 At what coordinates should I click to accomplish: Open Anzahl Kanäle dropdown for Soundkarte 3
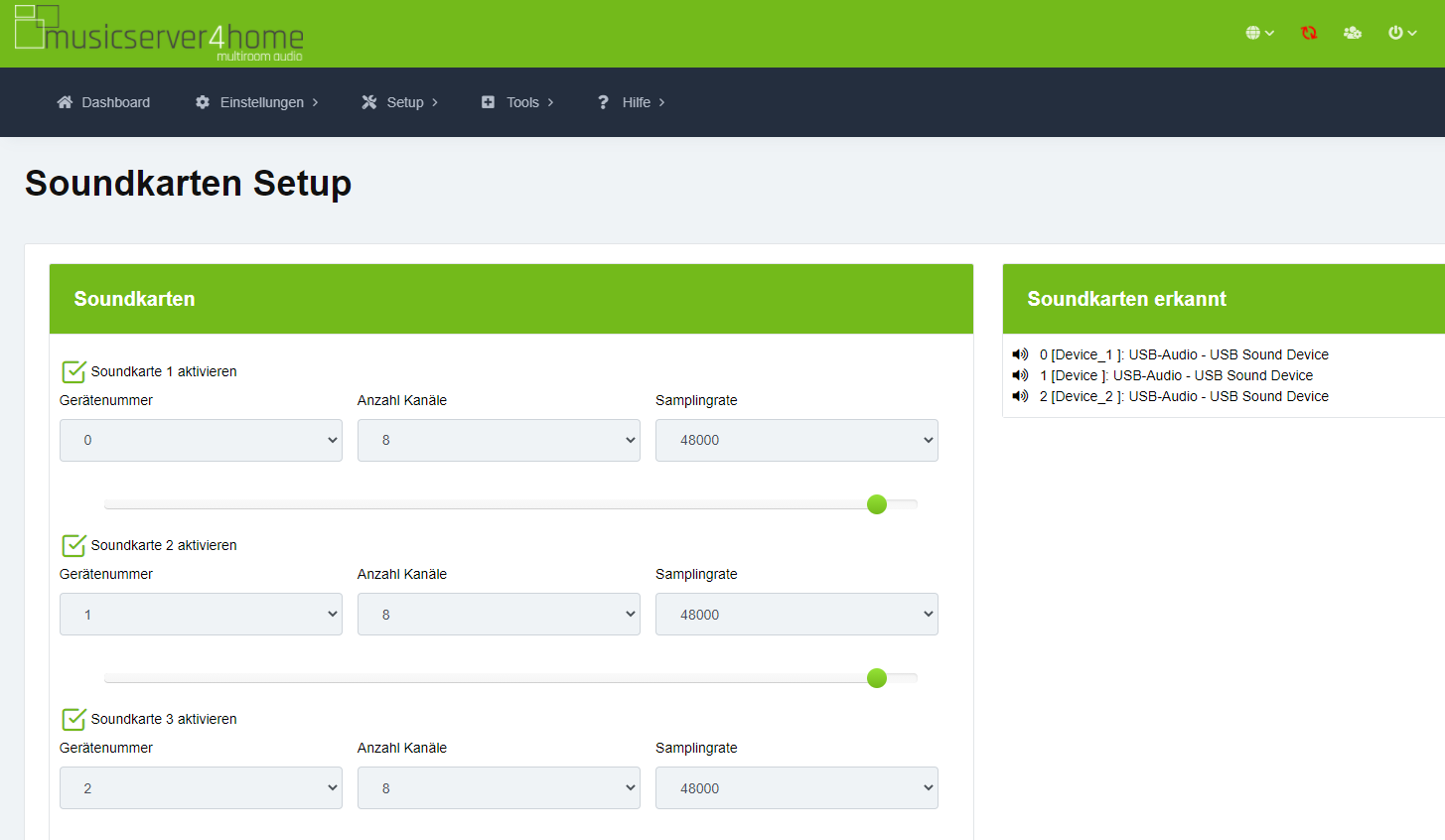click(499, 788)
